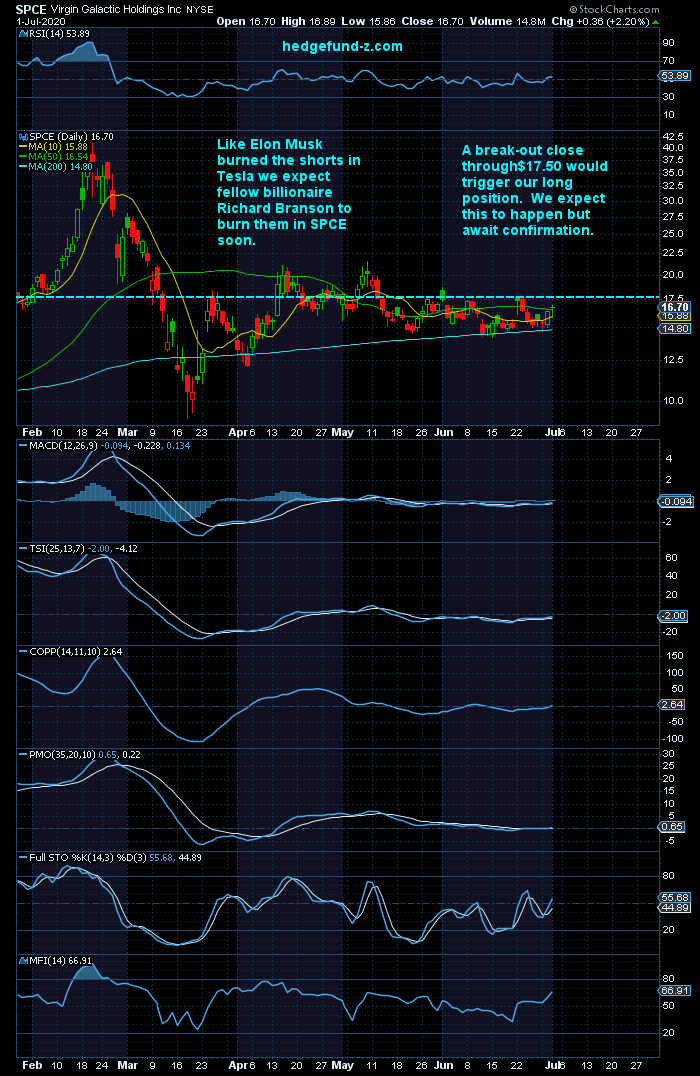Click the marker icon before RSI(14)
Image resolution: width=700 pixels, height=1076 pixels.
[23, 34]
